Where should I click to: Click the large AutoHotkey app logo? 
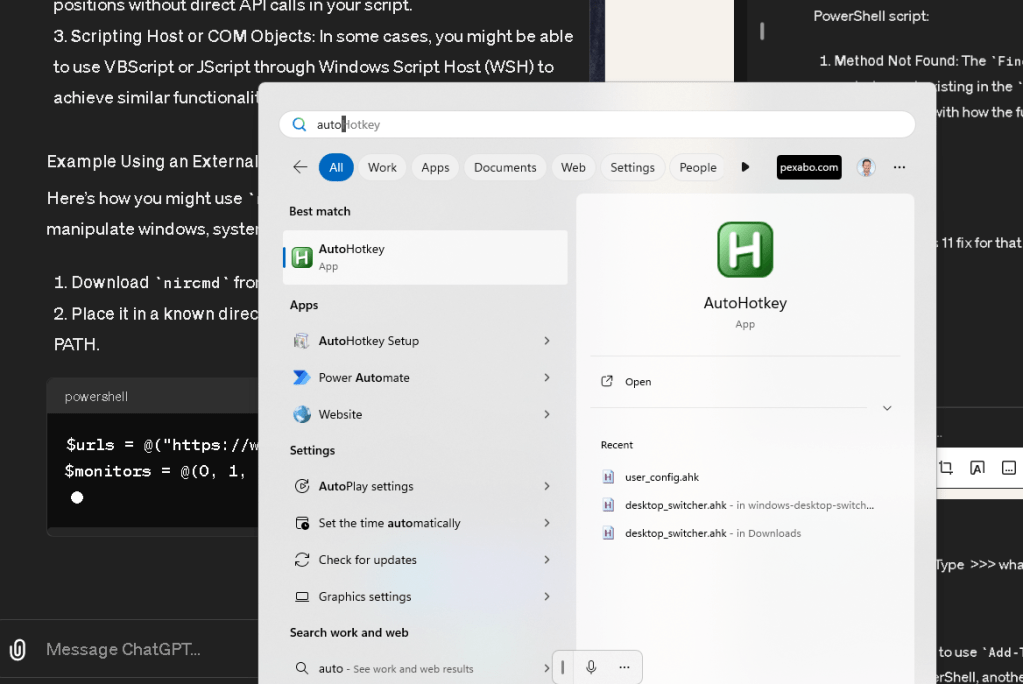[x=745, y=250]
